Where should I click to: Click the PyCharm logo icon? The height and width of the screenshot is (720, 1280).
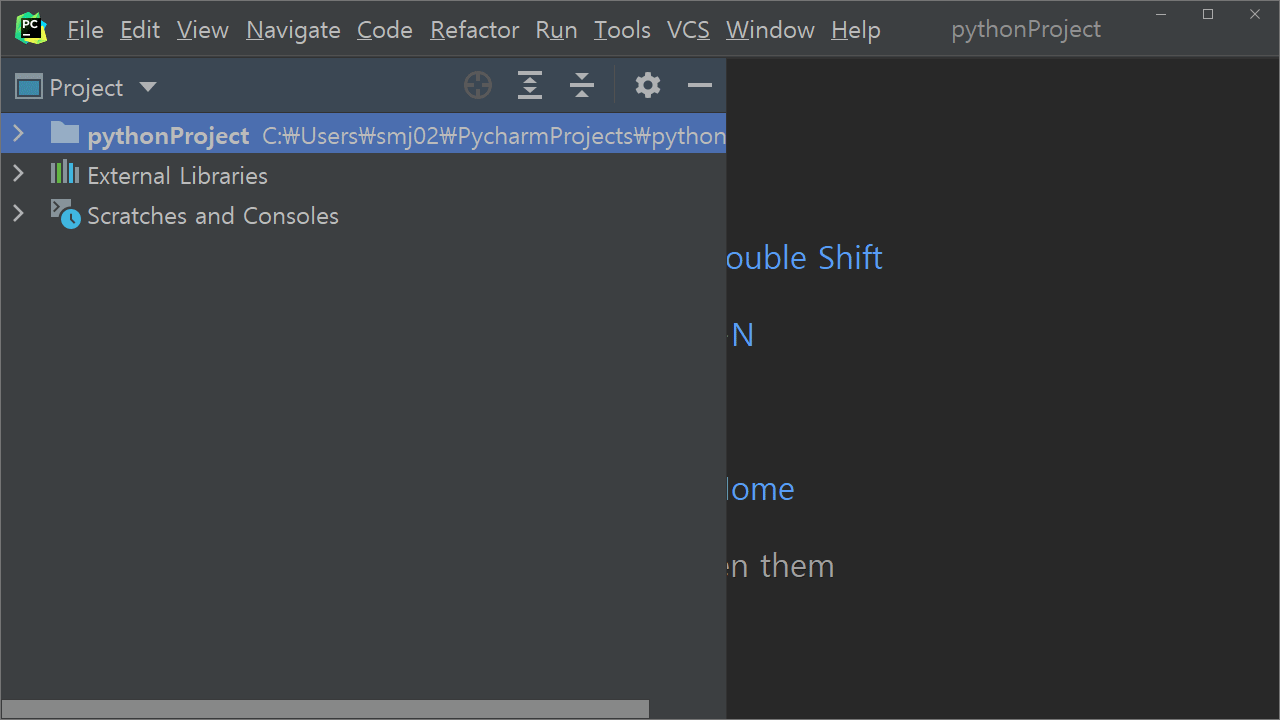pyautogui.click(x=31, y=29)
